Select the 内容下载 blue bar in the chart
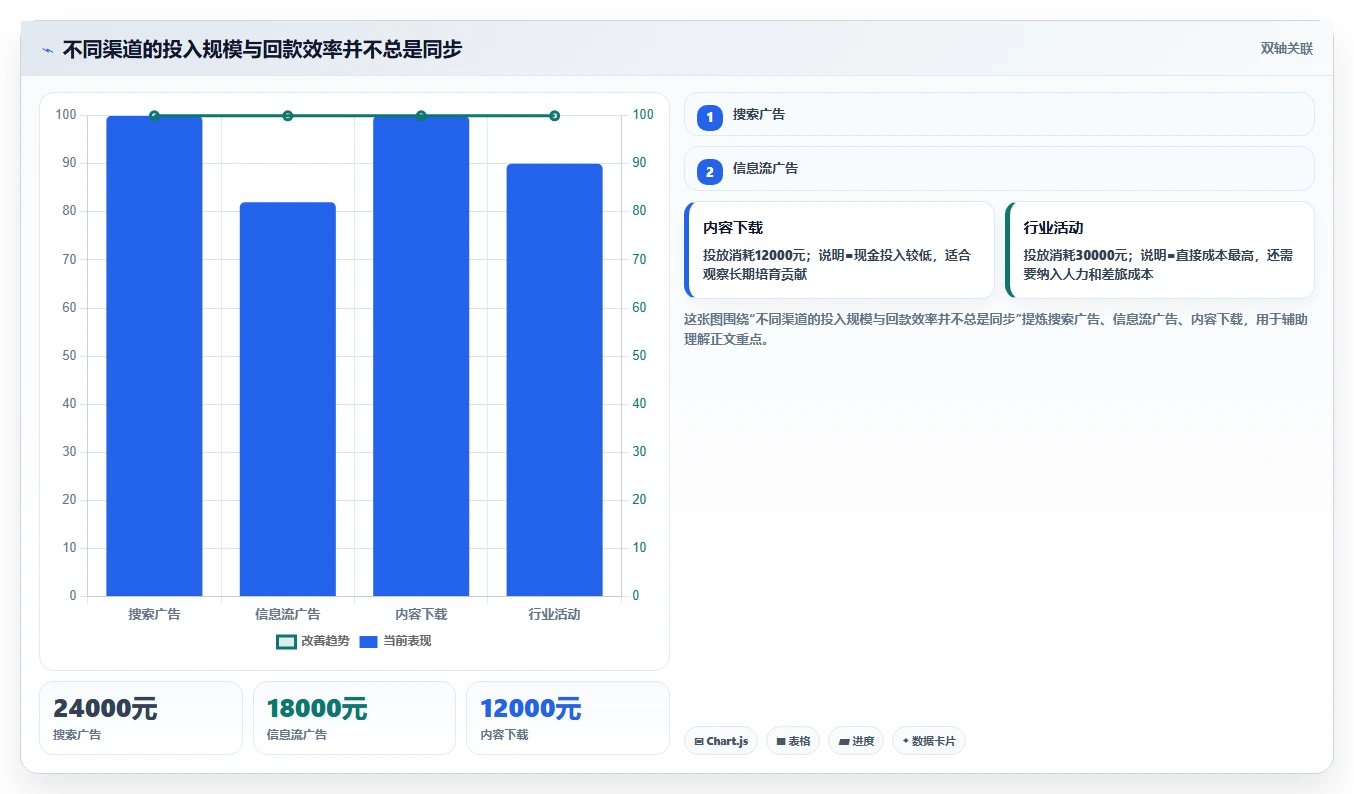This screenshot has height=794, width=1354. click(421, 356)
